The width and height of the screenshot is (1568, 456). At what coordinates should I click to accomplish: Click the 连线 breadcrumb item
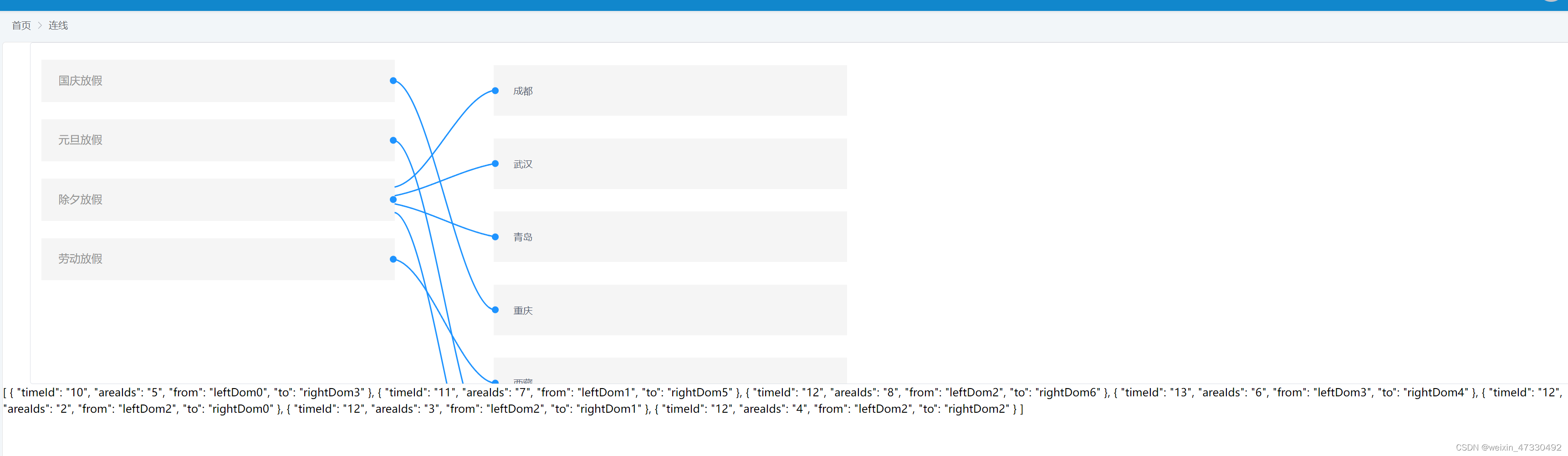pyautogui.click(x=58, y=26)
